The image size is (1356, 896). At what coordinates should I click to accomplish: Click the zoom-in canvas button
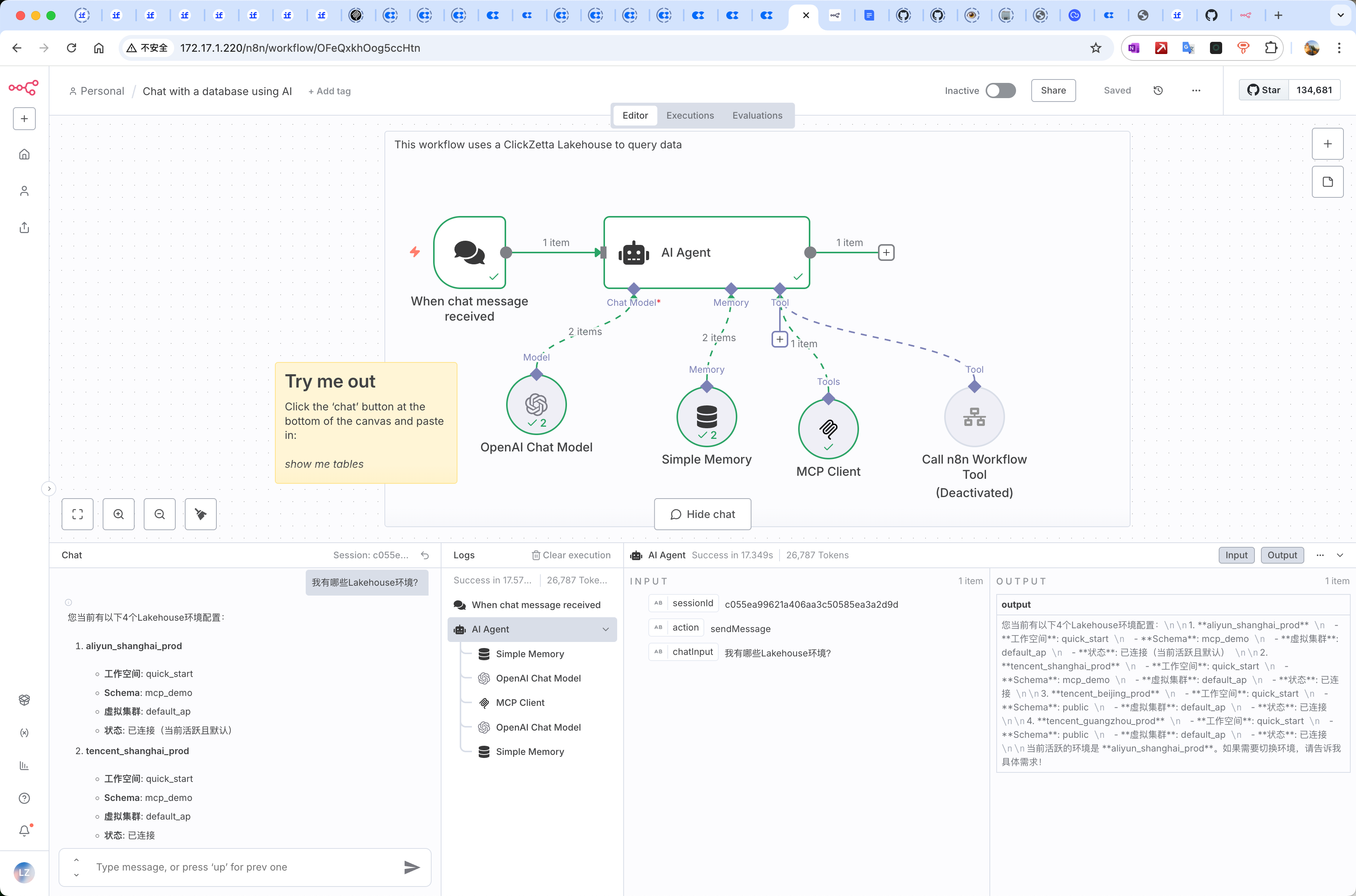(x=118, y=514)
